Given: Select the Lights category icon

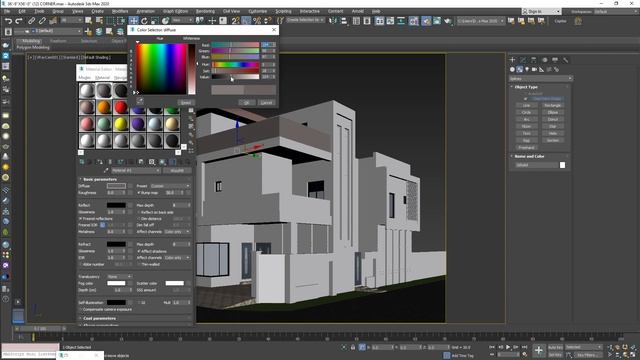Looking at the screenshot, I should (x=527, y=69).
